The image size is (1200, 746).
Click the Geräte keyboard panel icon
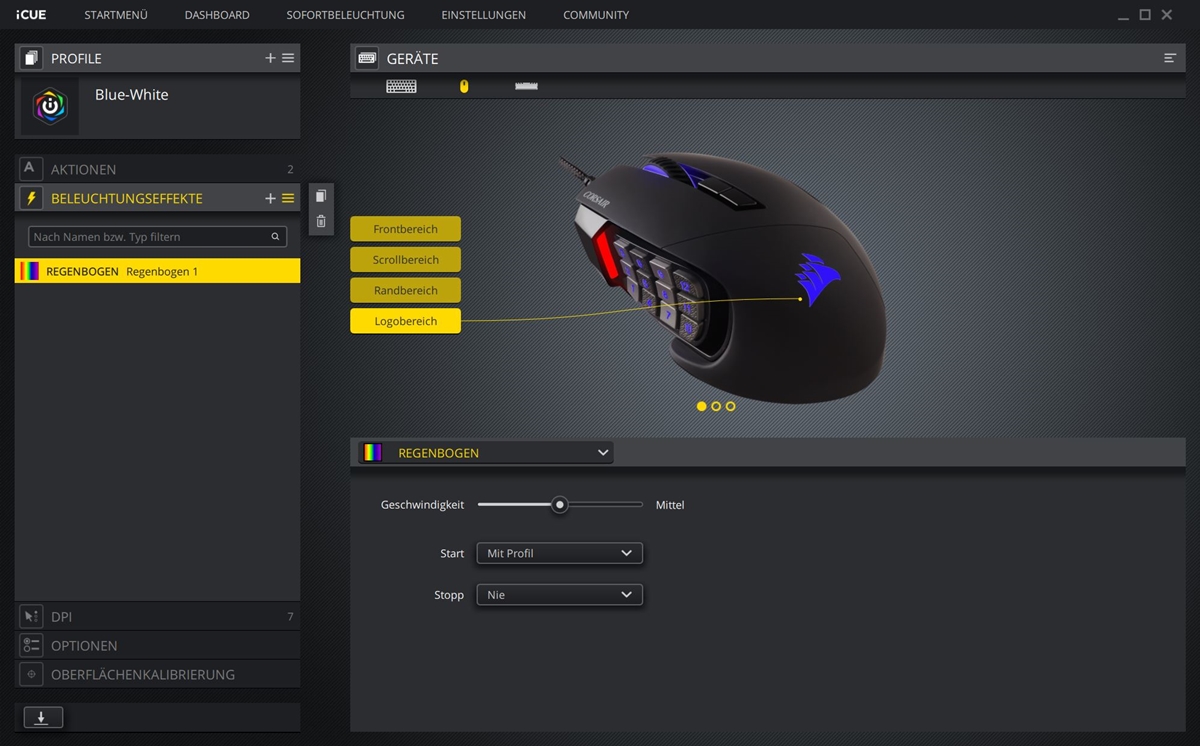click(x=367, y=58)
